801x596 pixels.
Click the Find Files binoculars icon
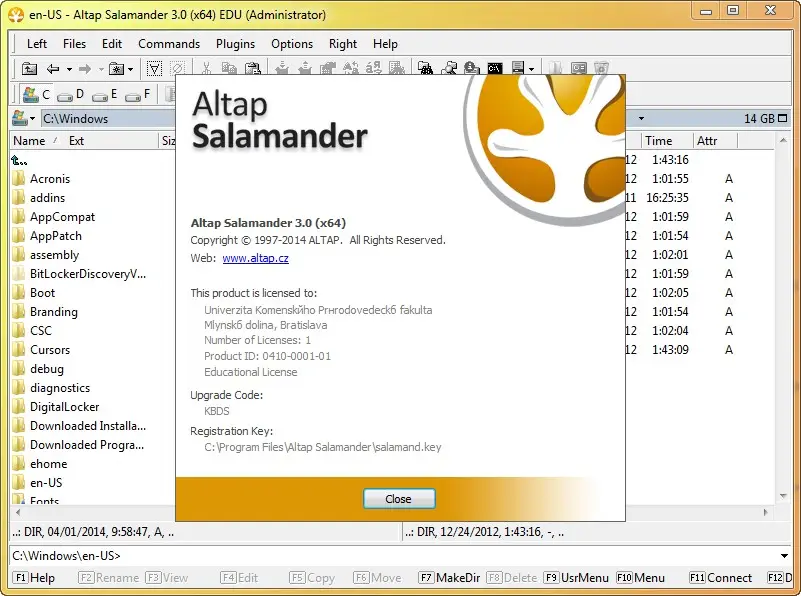point(425,68)
